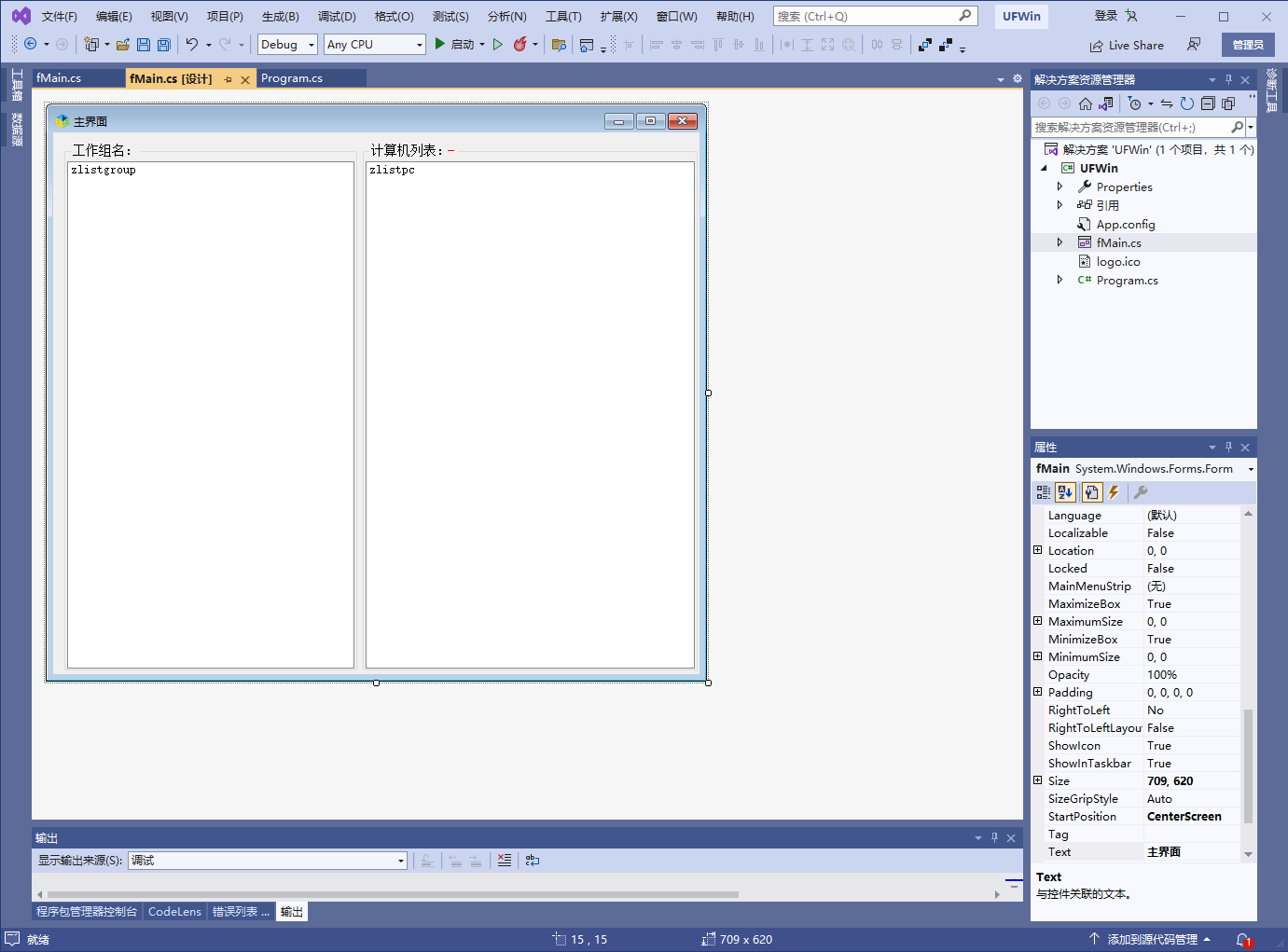Show Events with the lightning bolt icon
This screenshot has height=952, width=1288.
1114,492
